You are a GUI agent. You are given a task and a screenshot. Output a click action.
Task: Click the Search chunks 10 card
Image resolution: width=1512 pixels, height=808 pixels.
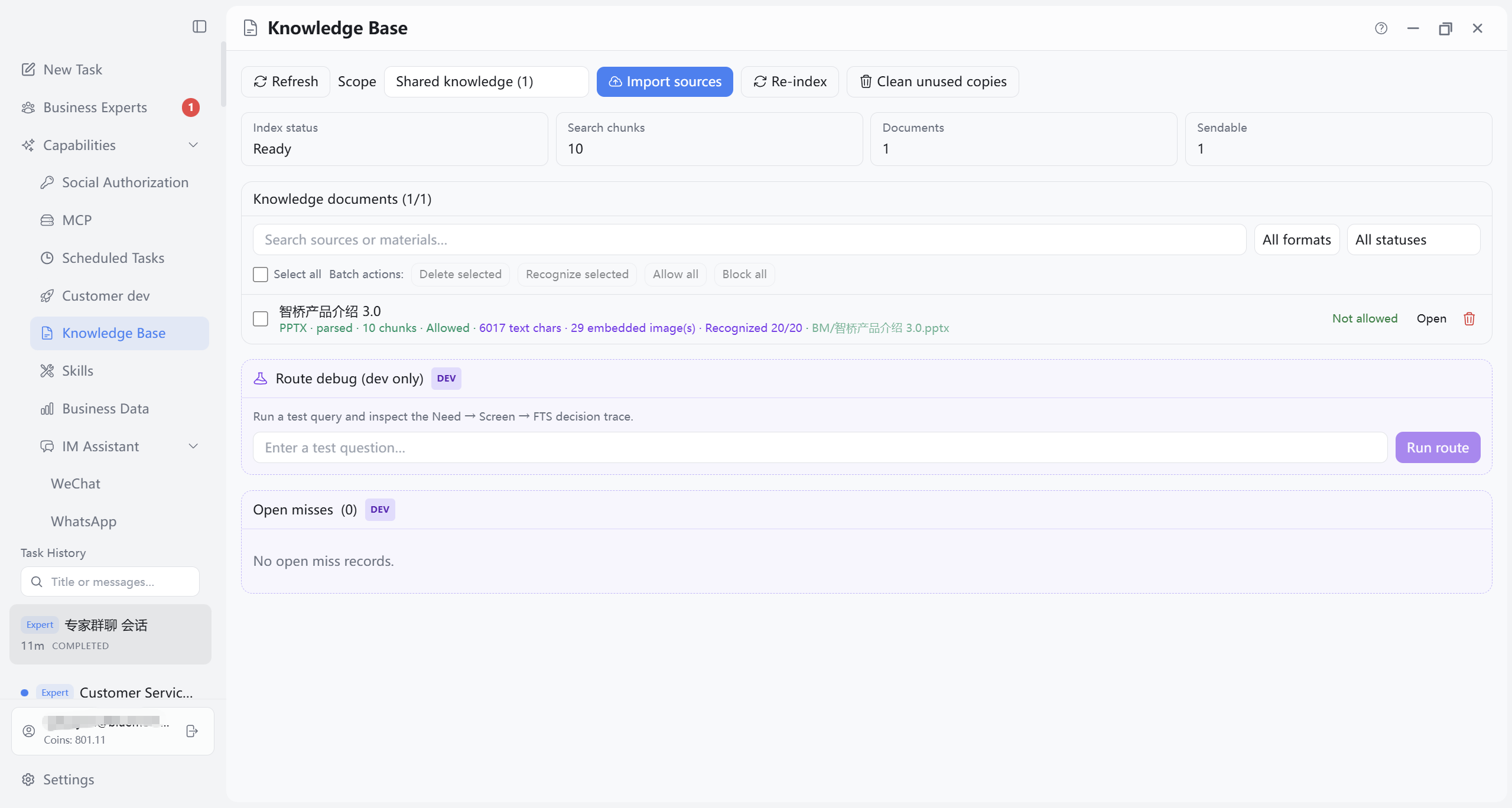(x=709, y=139)
